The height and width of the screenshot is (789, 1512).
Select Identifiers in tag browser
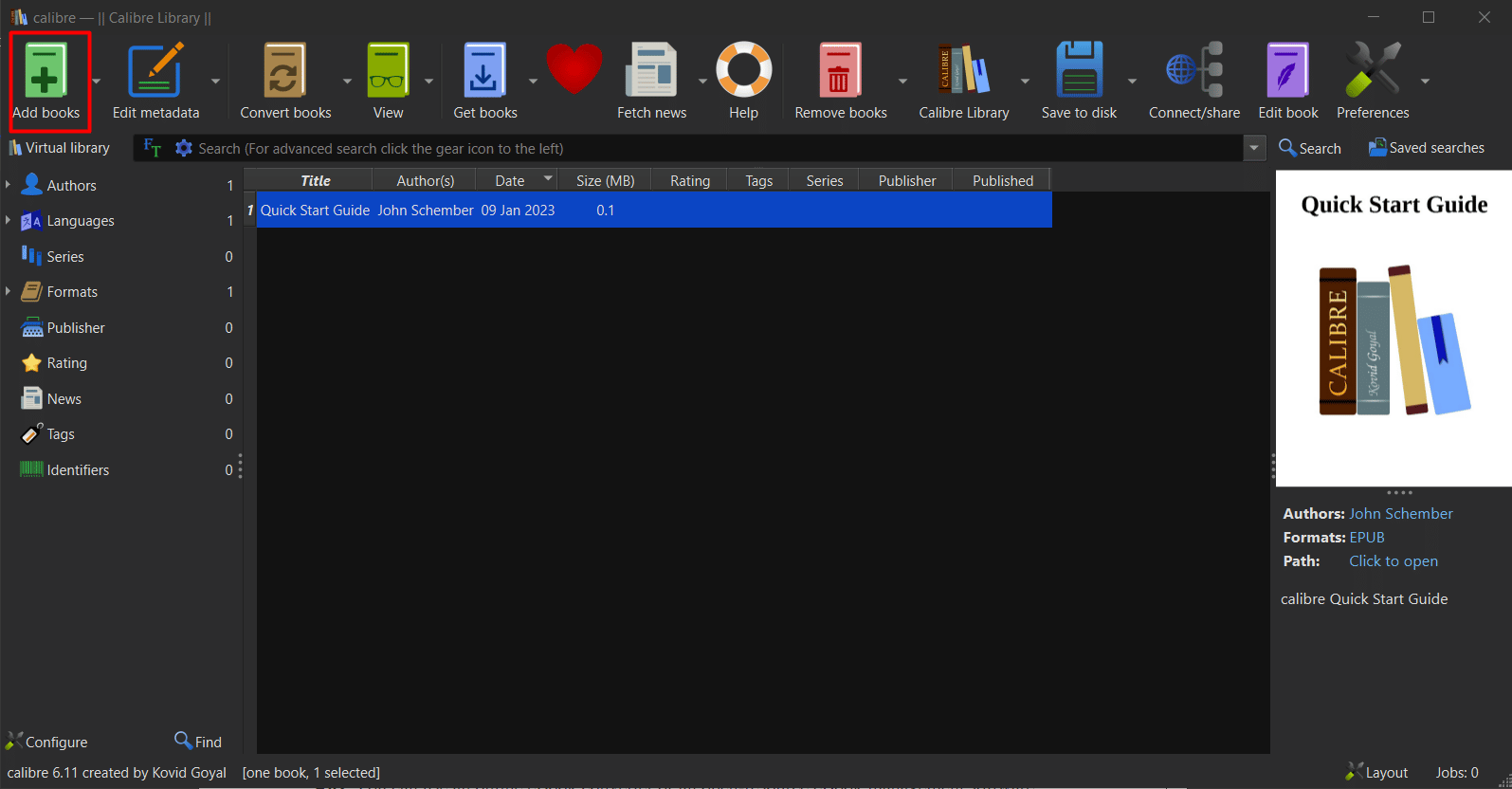click(78, 469)
